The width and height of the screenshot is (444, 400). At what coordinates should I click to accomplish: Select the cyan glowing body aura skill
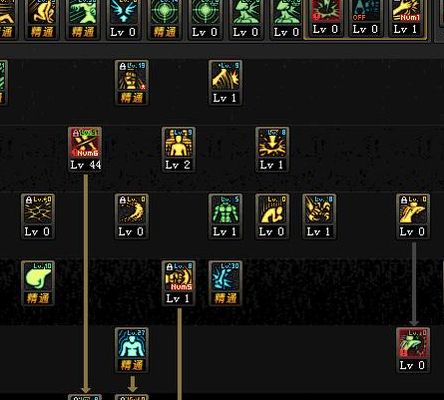pyautogui.click(x=132, y=350)
